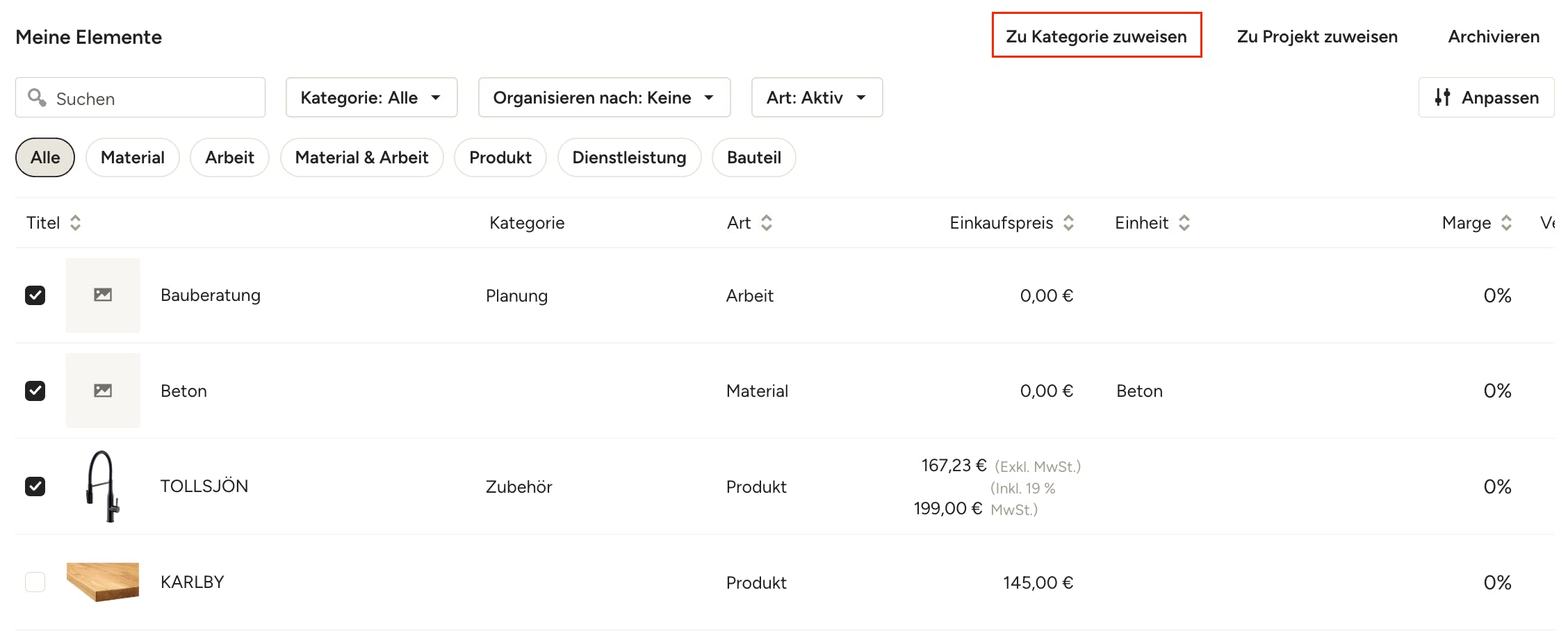The width and height of the screenshot is (1568, 638).
Task: Uncheck the TOLLSJÖN row checkbox
Action: click(35, 486)
